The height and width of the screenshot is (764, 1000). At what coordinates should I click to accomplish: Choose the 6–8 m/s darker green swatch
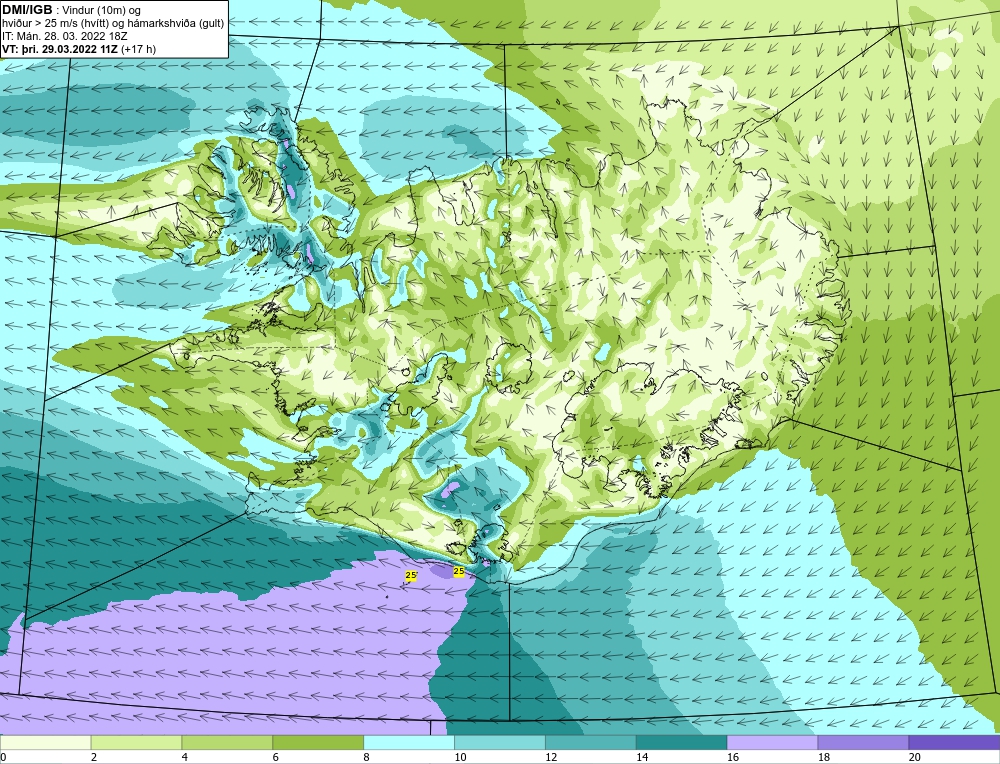tap(318, 742)
